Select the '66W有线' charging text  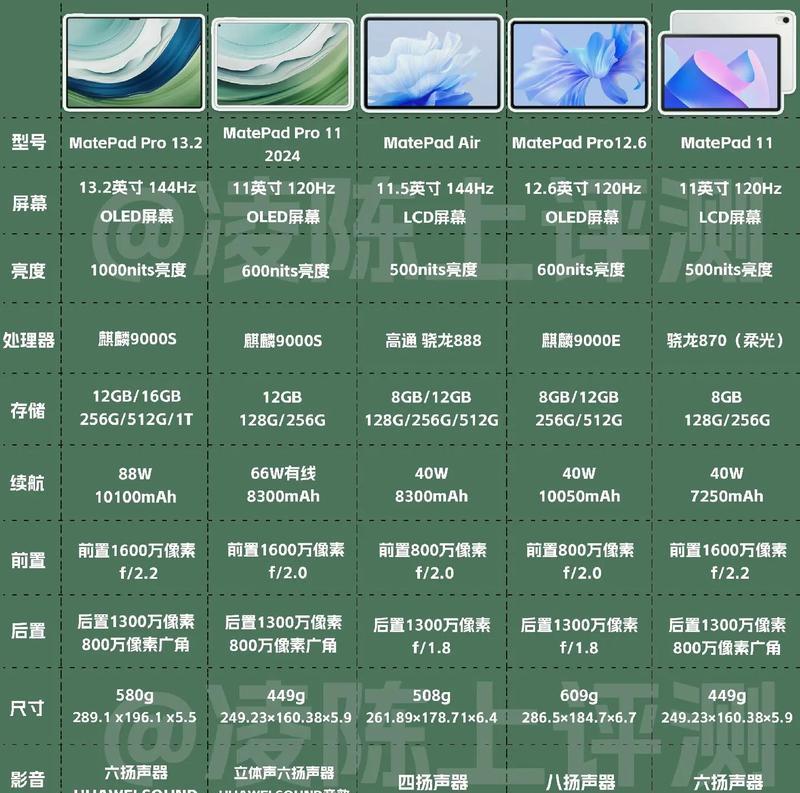[283, 474]
